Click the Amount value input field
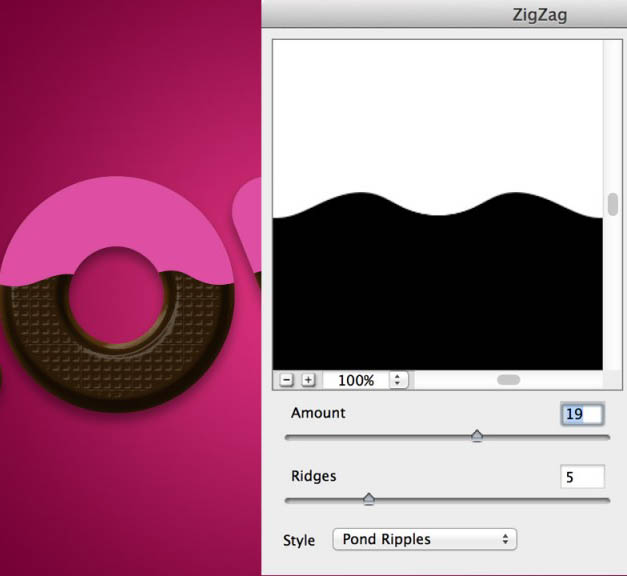Image resolution: width=627 pixels, height=576 pixels. pyautogui.click(x=582, y=414)
